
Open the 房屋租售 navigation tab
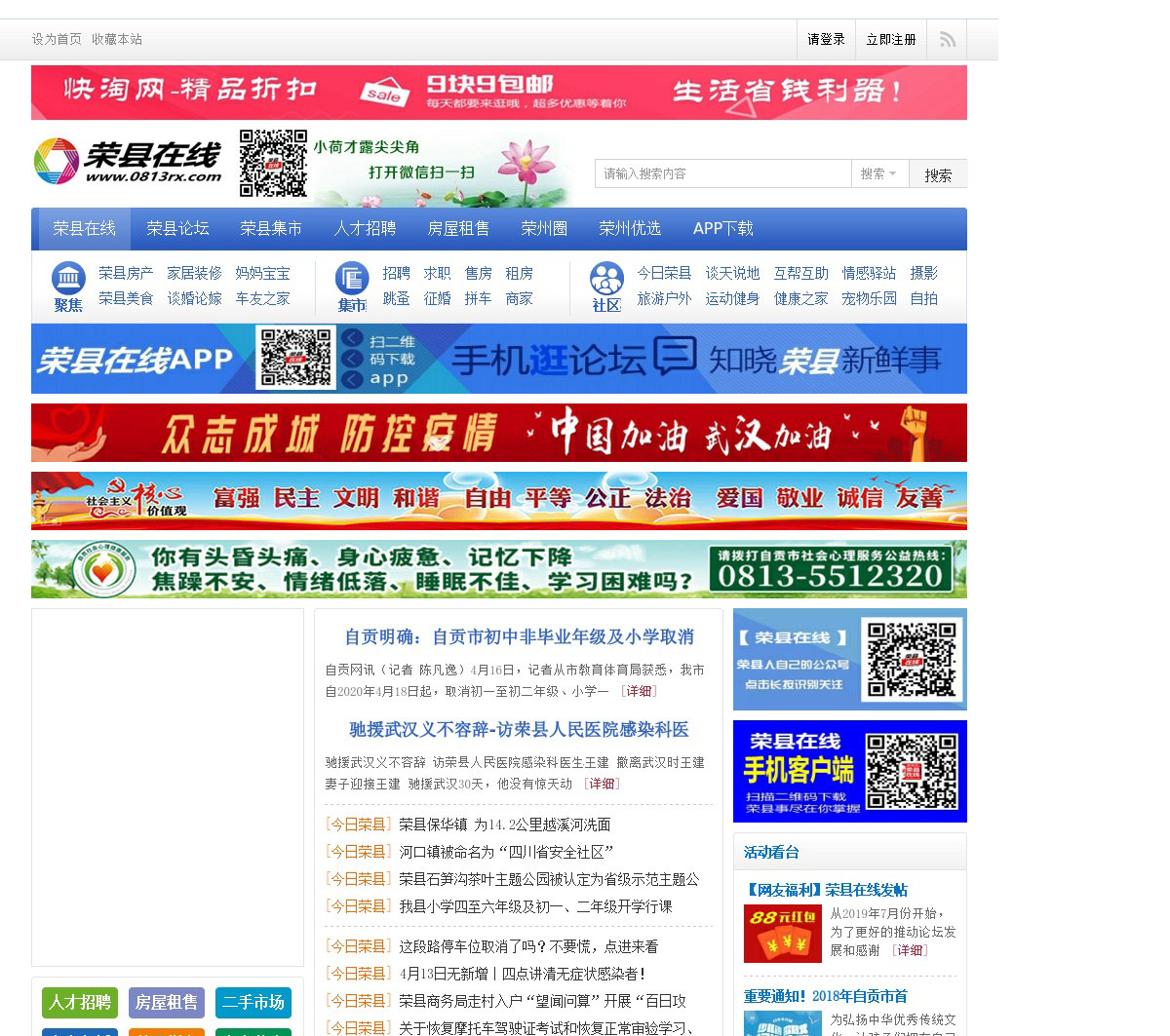[x=458, y=228]
